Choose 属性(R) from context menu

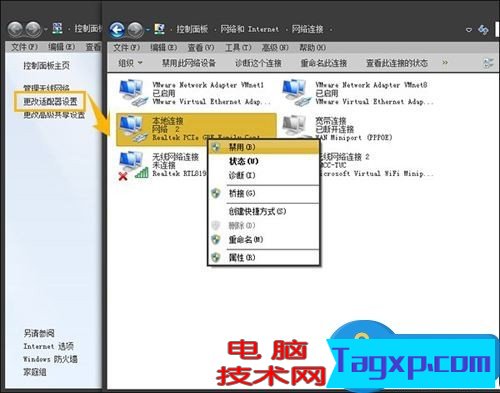pyautogui.click(x=263, y=257)
